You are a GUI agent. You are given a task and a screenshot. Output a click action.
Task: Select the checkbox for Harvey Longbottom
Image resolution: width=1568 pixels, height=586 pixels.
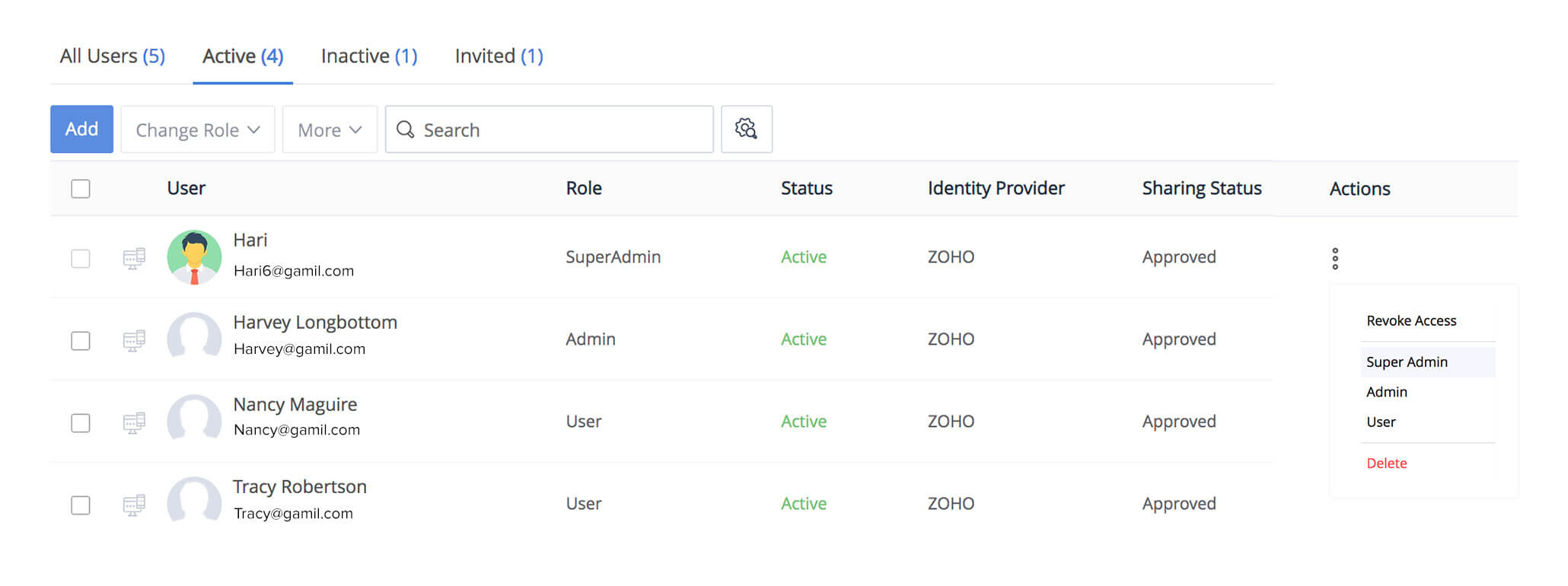(x=81, y=341)
